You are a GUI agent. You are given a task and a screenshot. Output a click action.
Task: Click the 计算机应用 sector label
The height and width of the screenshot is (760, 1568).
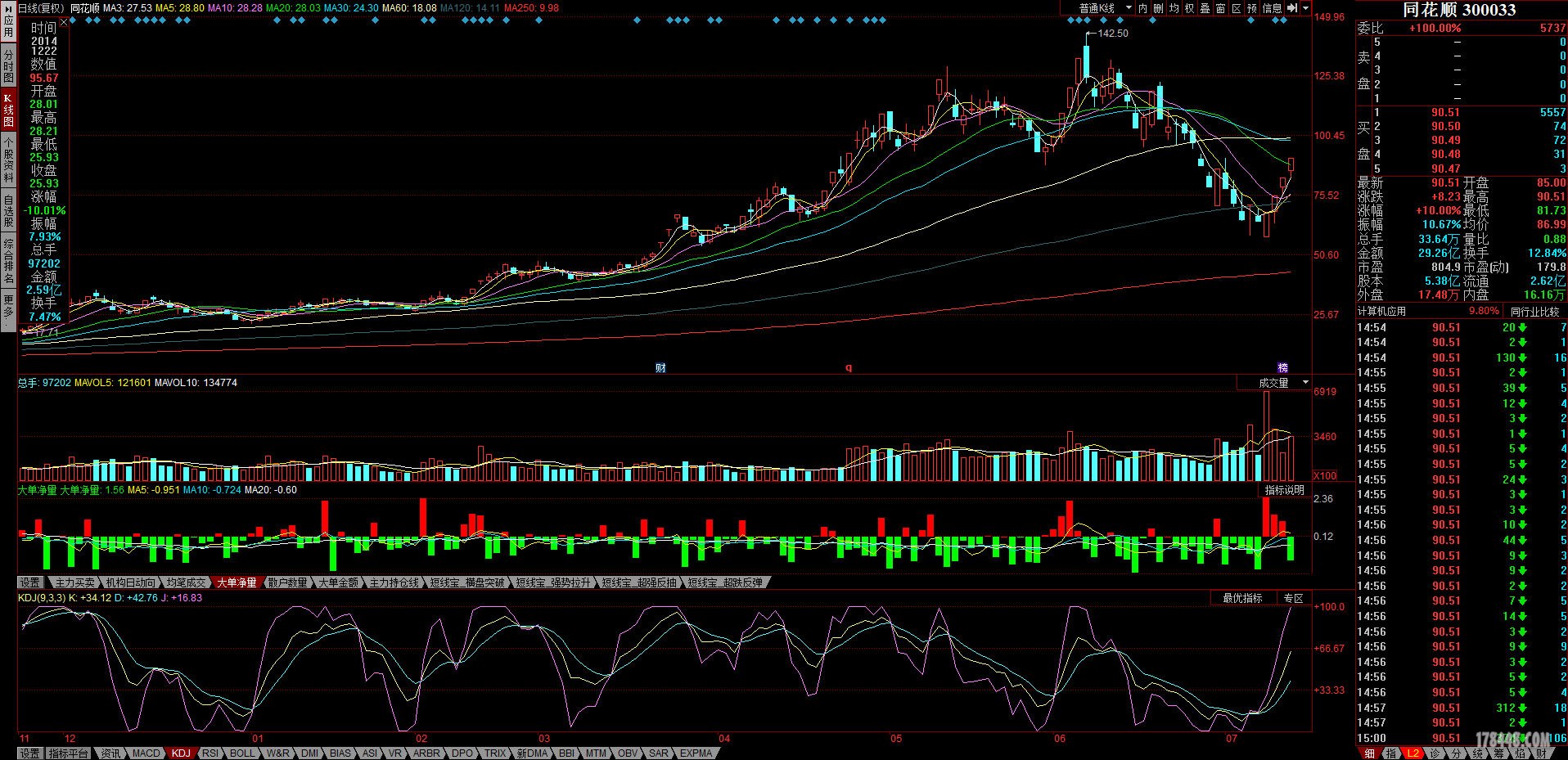1381,312
